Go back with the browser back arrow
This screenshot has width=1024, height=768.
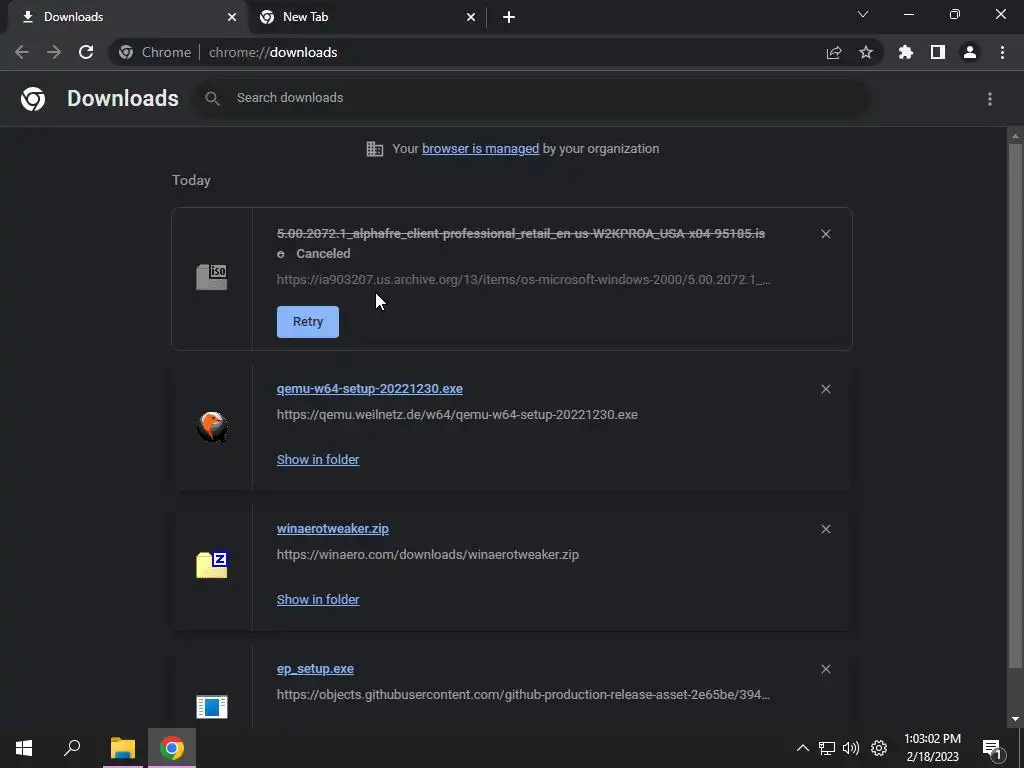(x=22, y=52)
